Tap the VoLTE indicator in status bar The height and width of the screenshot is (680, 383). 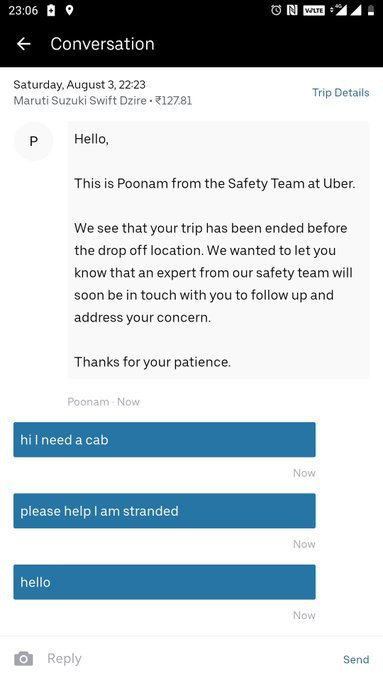314,10
